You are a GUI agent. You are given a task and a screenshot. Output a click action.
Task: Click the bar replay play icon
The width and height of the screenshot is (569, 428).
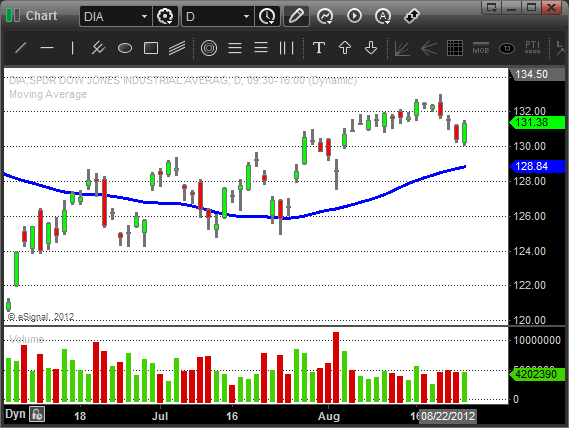pos(354,16)
